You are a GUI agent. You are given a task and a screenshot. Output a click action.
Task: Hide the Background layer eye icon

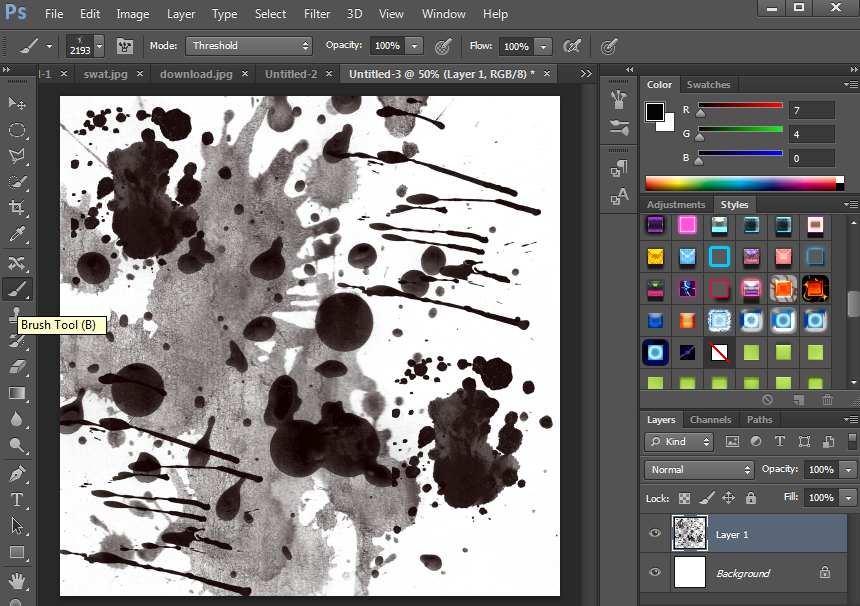[655, 573]
